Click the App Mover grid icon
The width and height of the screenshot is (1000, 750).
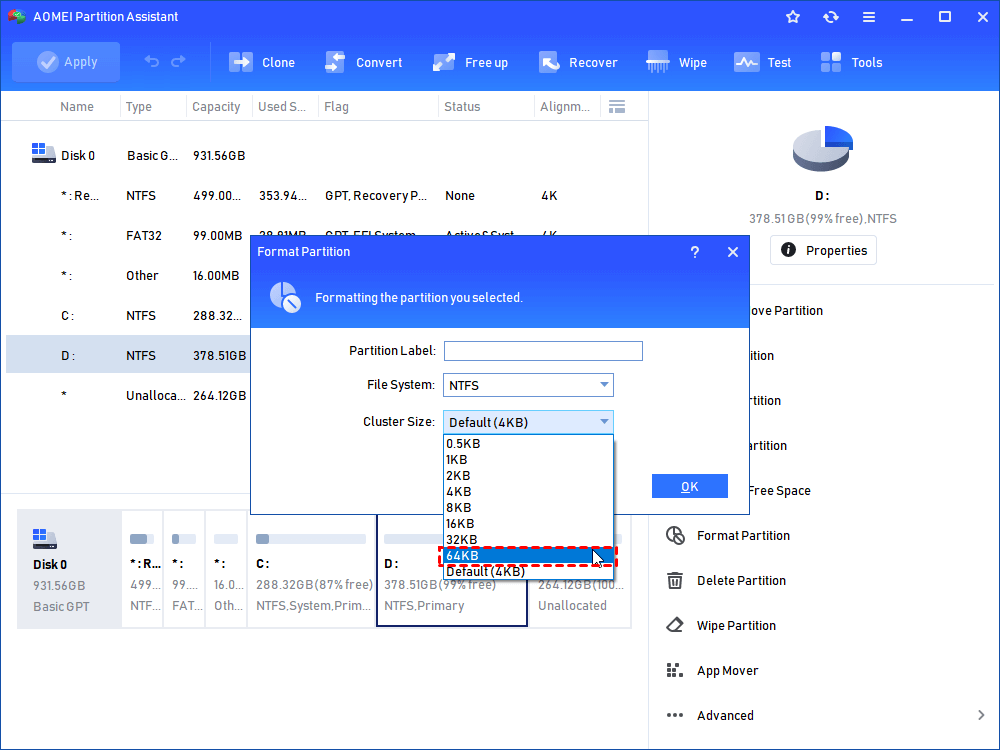click(x=675, y=670)
